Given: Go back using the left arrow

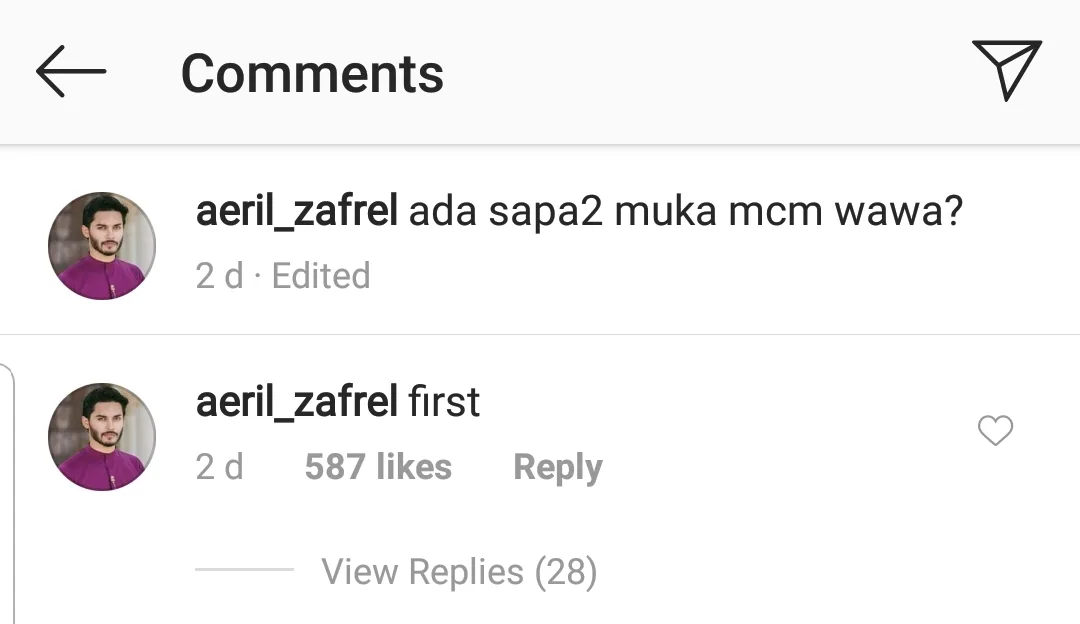Looking at the screenshot, I should (71, 72).
